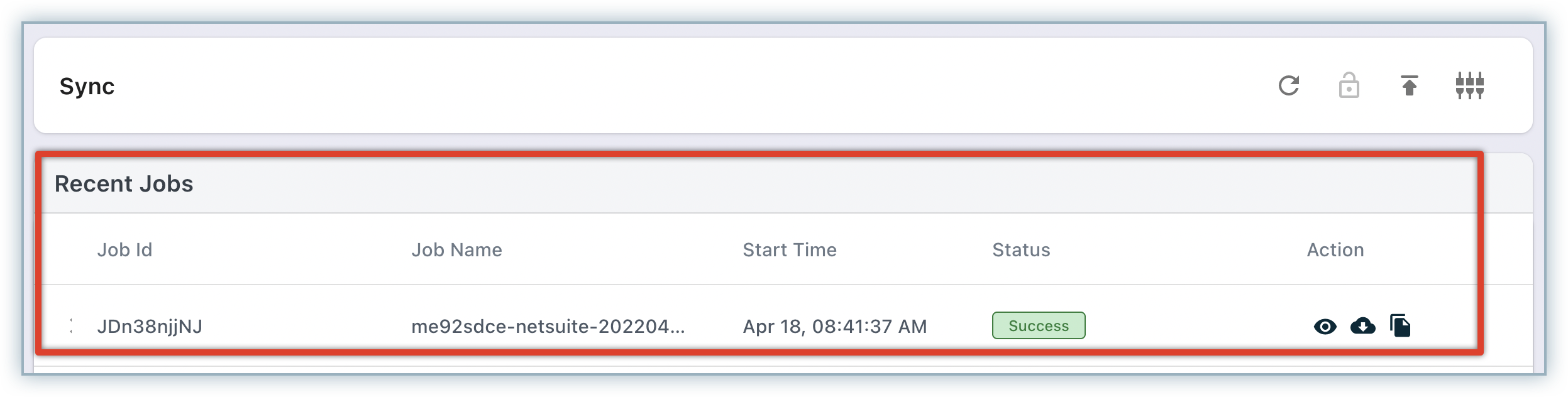The width and height of the screenshot is (1568, 397).
Task: Click the Recent Jobs heading
Action: (124, 184)
